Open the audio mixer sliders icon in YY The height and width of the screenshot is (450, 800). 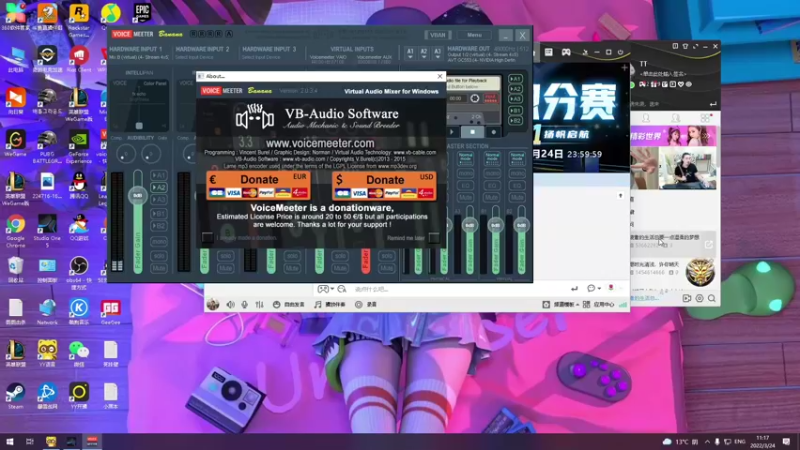point(260,305)
